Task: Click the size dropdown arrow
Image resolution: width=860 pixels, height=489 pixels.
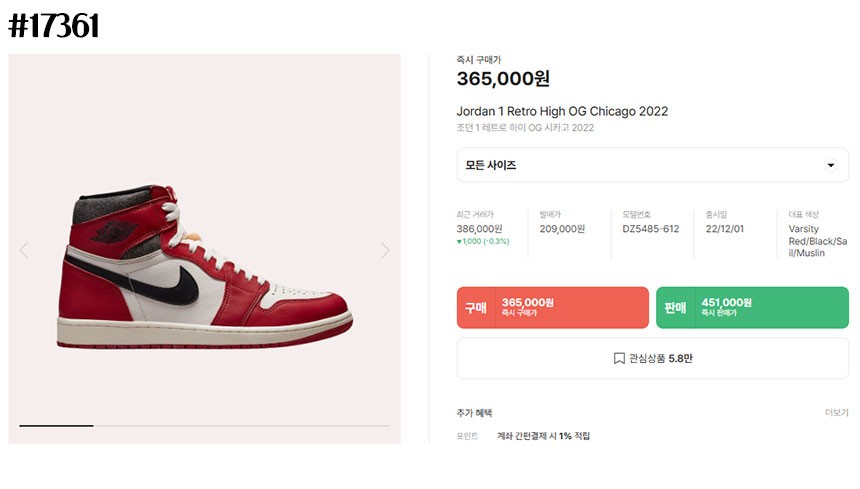Action: (830, 166)
